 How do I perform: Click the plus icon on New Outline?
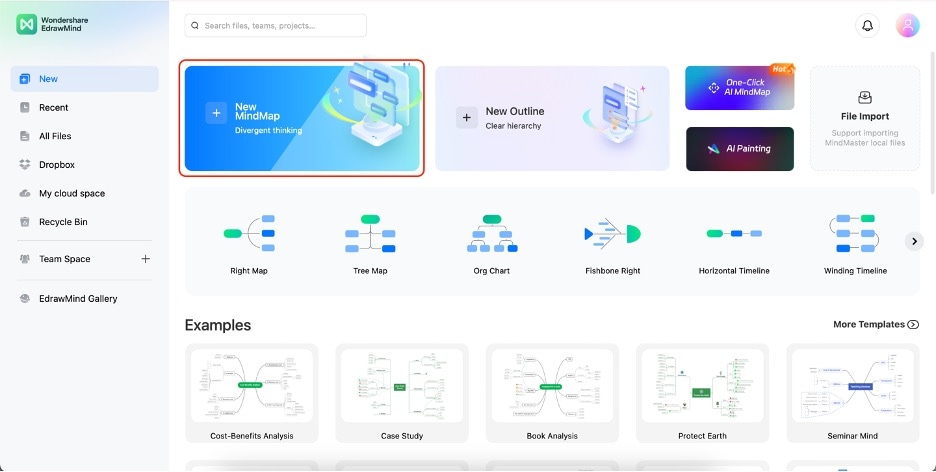[x=467, y=118]
